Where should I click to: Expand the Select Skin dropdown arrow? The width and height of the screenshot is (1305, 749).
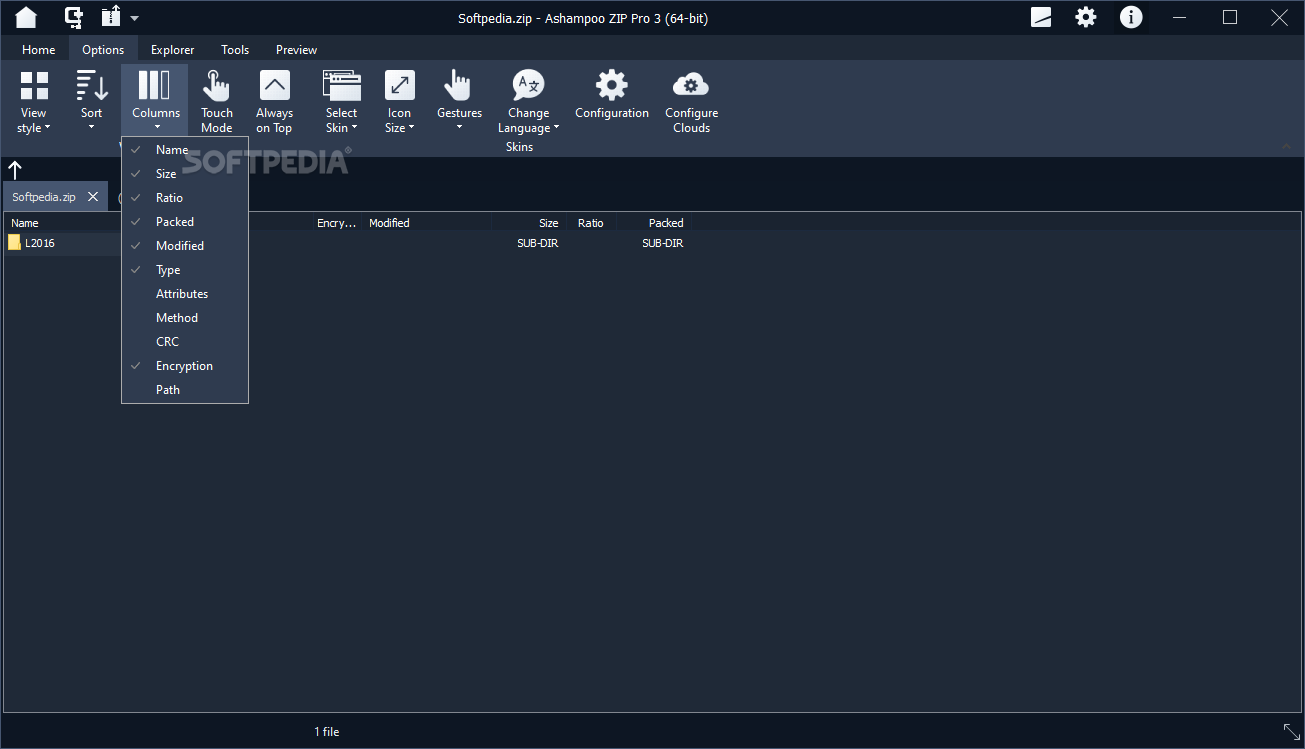[x=354, y=128]
